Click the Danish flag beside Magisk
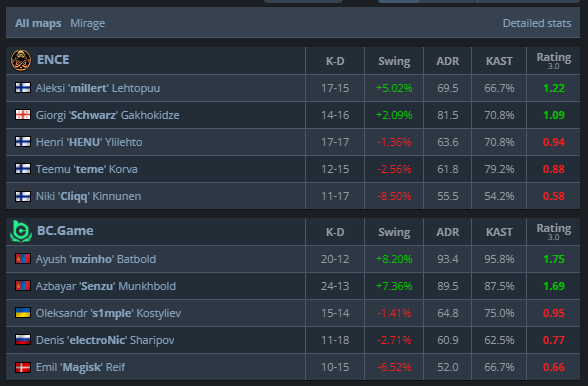Screen dimensions: 588x386 click(23, 367)
